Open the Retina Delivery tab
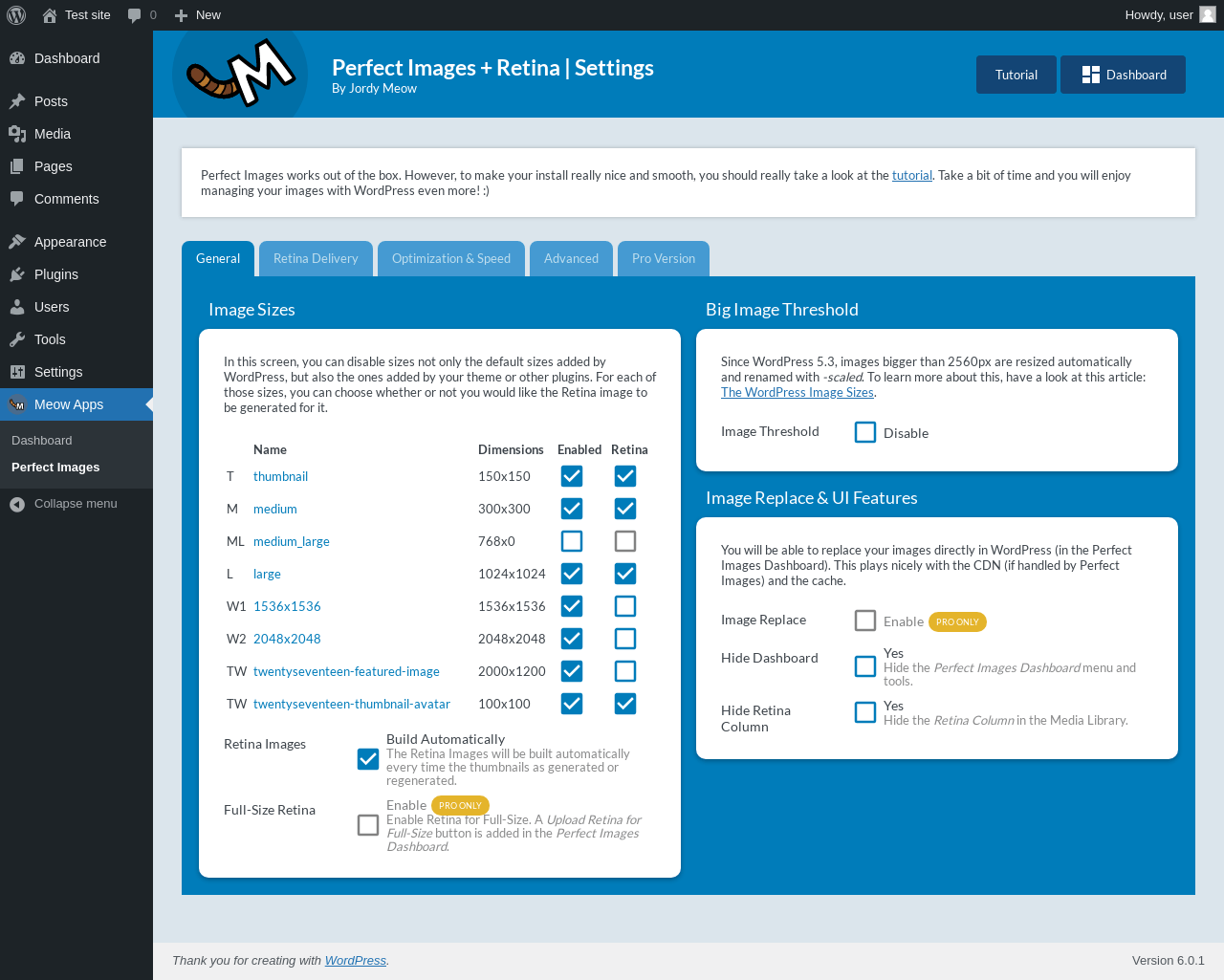 316,259
